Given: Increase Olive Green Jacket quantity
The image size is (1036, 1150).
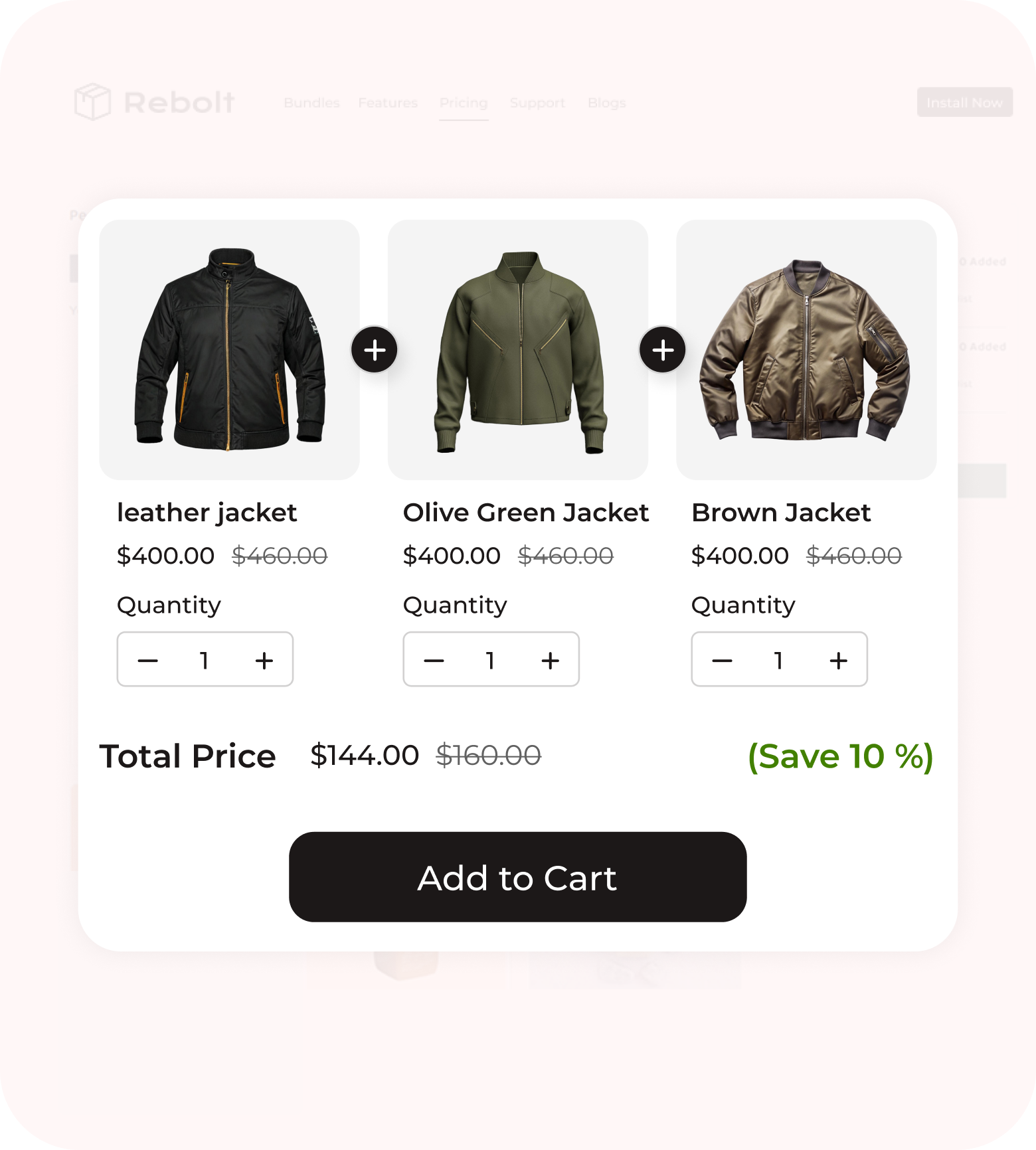Looking at the screenshot, I should [551, 660].
